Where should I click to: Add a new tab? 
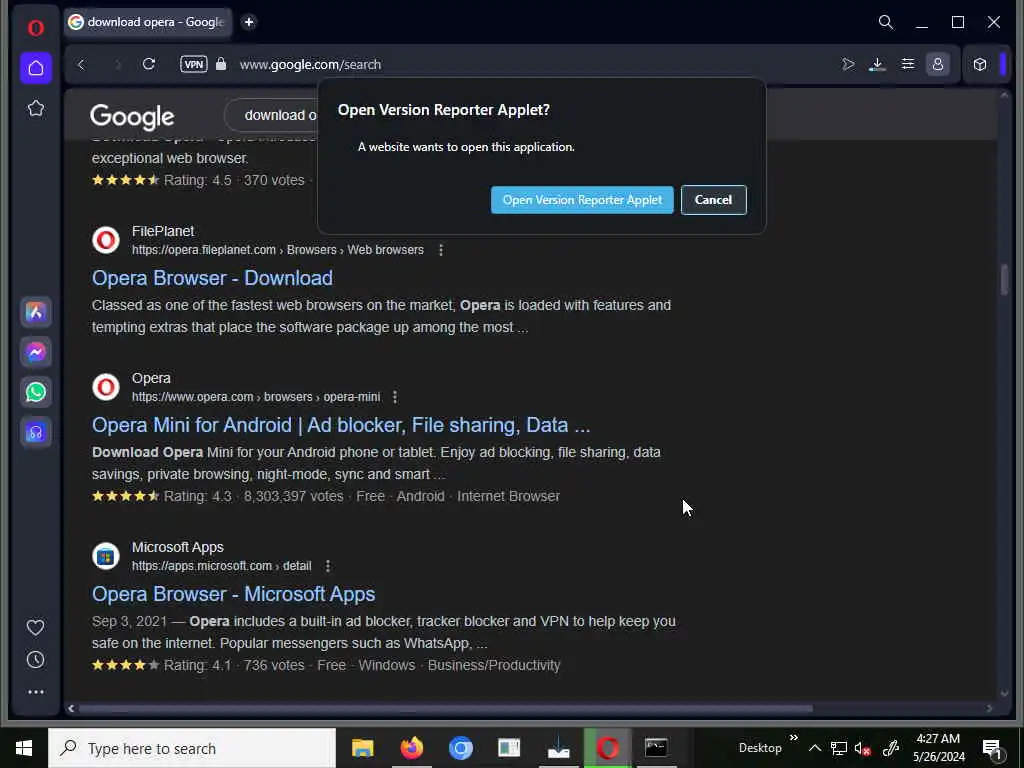click(x=249, y=22)
